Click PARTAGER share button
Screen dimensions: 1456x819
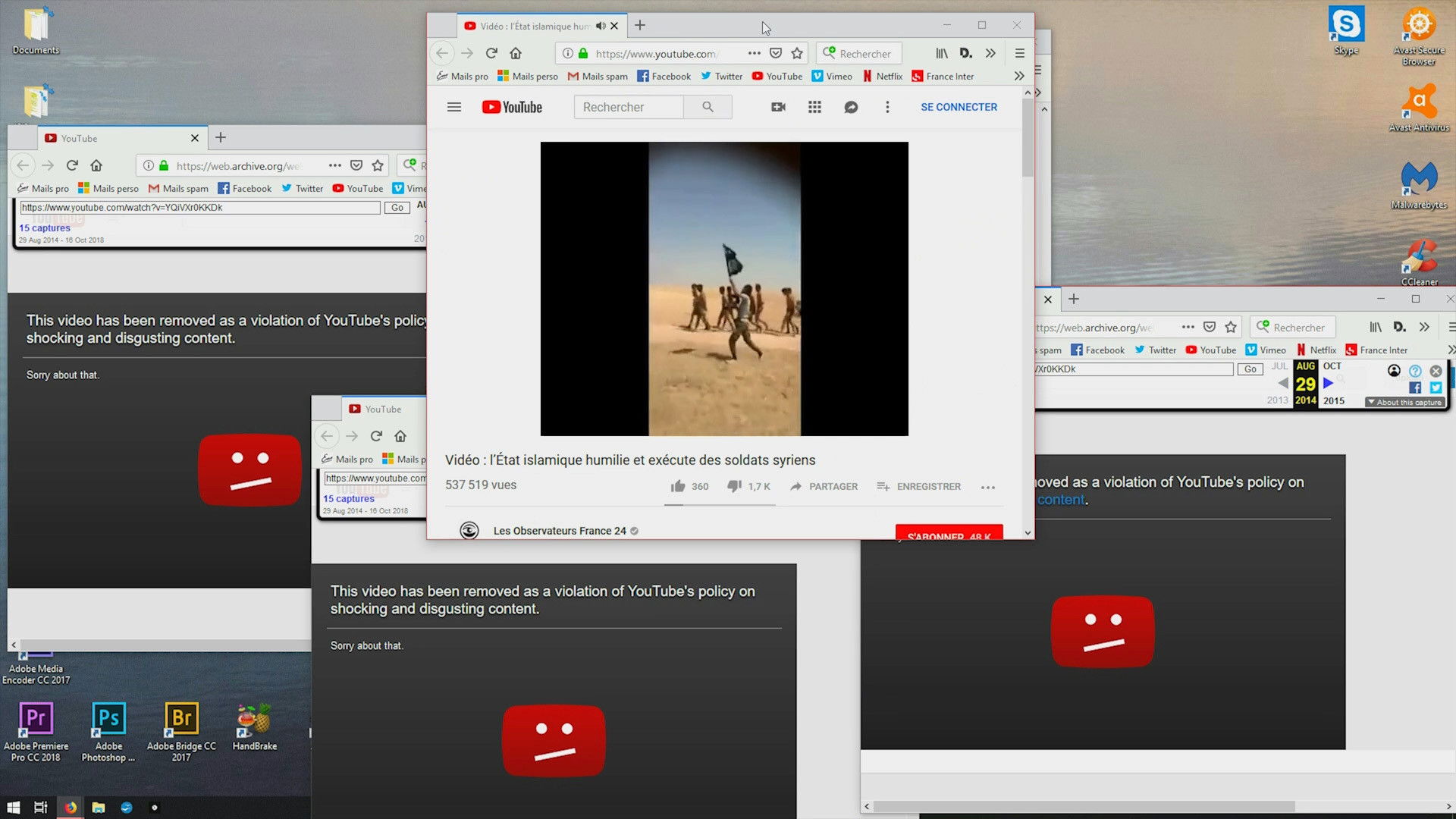click(824, 486)
